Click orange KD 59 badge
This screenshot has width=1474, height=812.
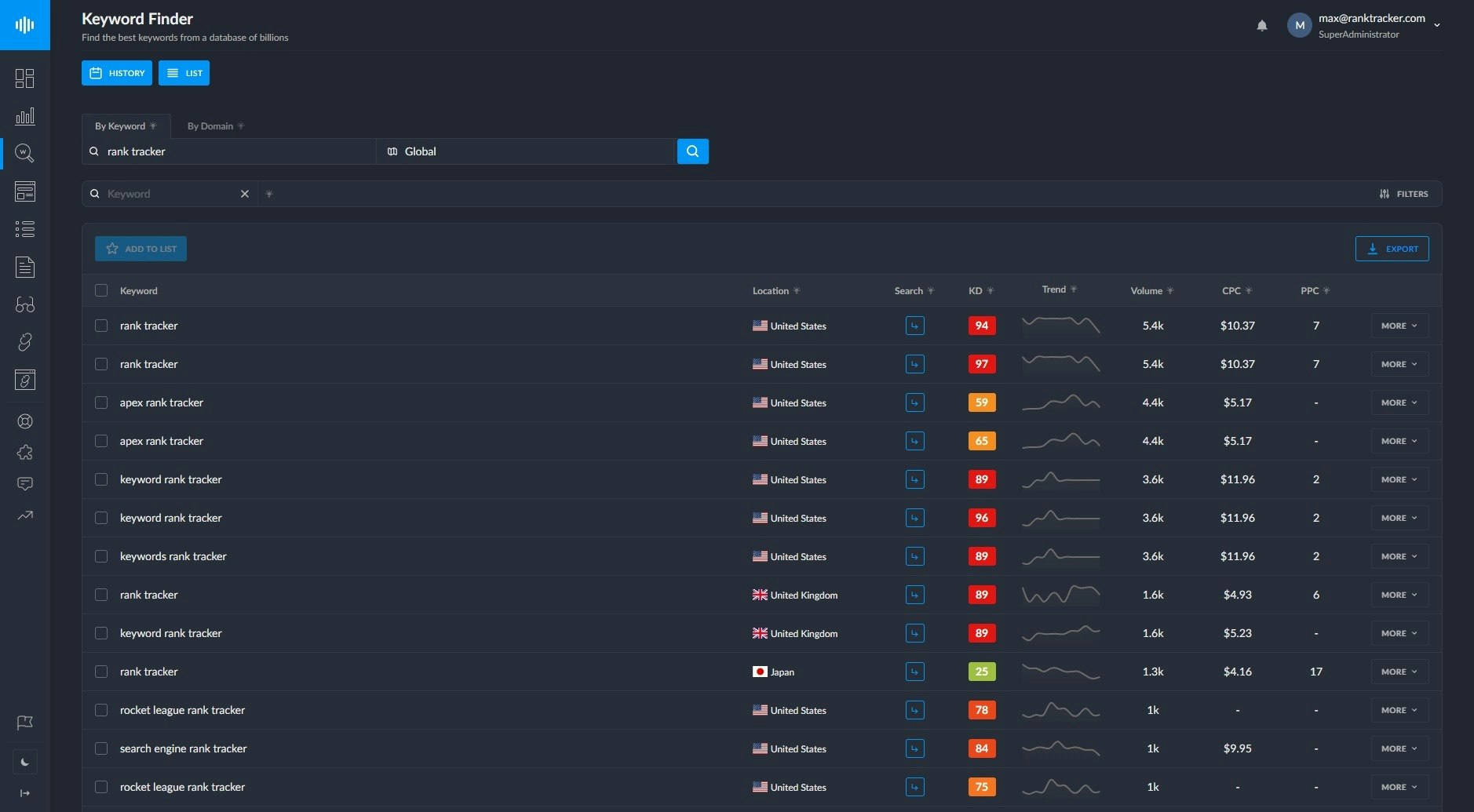tap(982, 402)
